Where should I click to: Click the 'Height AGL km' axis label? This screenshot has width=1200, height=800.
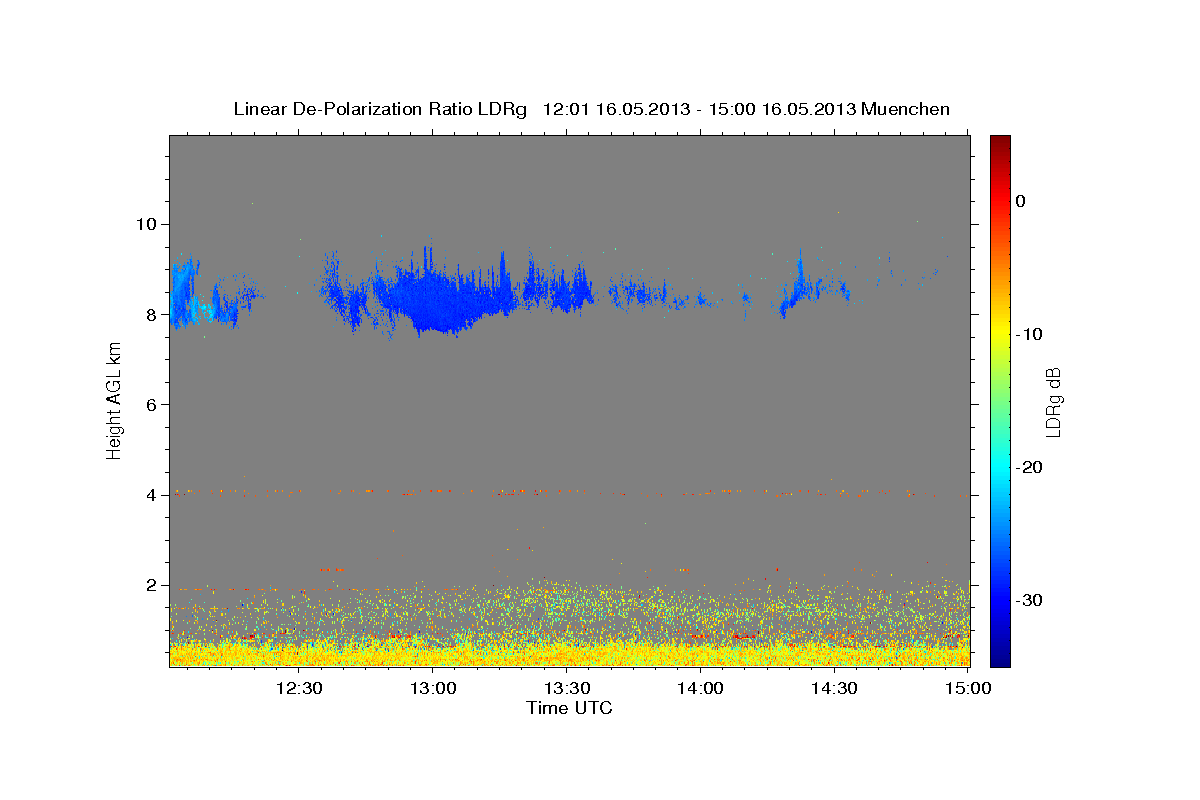[x=115, y=400]
